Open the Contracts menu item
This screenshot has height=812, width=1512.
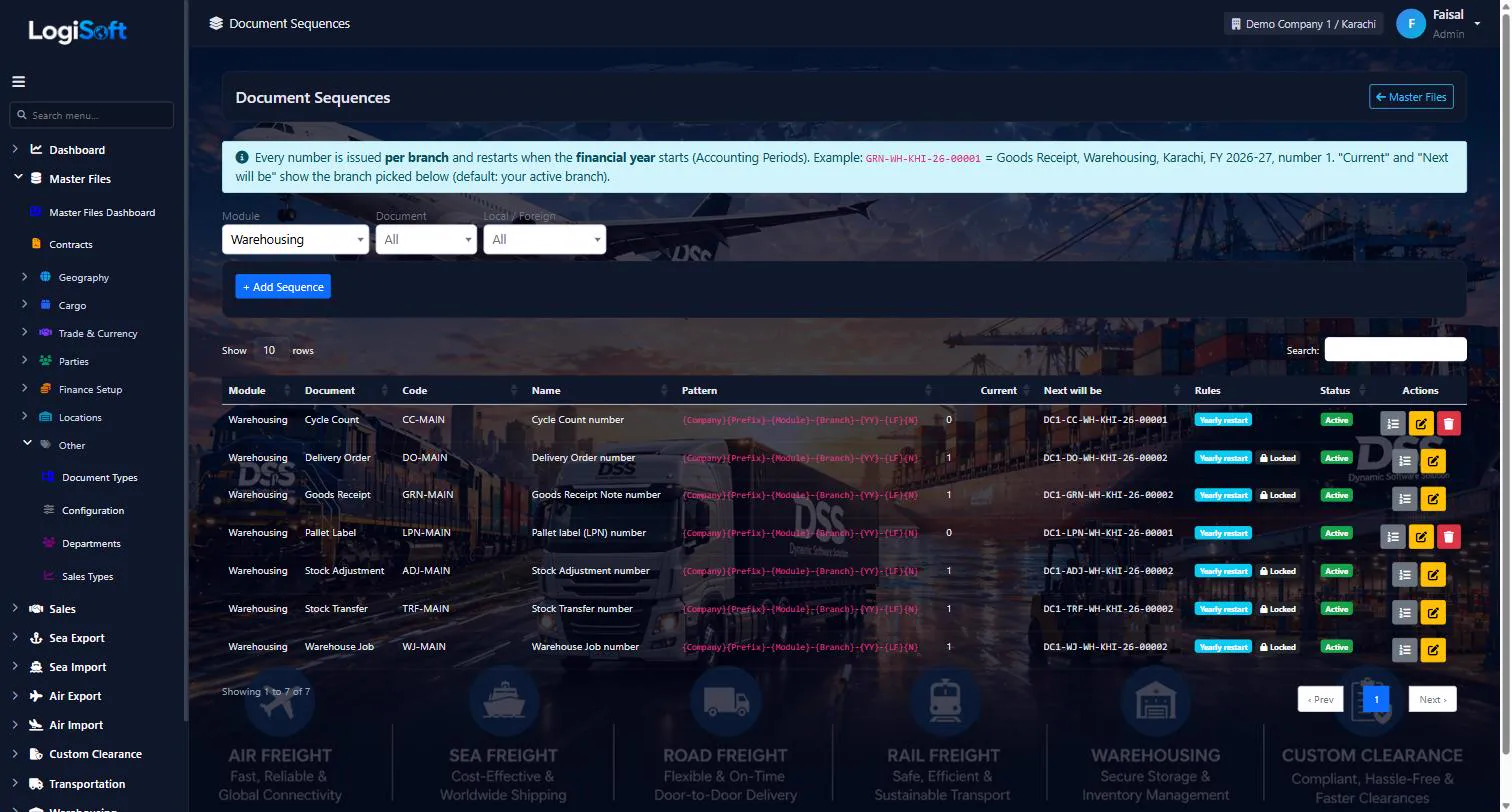(70, 244)
